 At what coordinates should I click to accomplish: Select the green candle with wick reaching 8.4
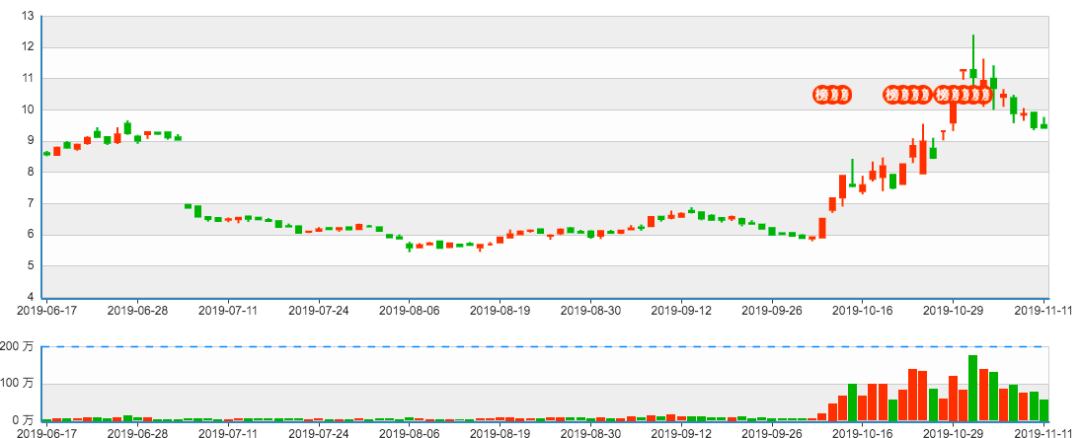852,173
